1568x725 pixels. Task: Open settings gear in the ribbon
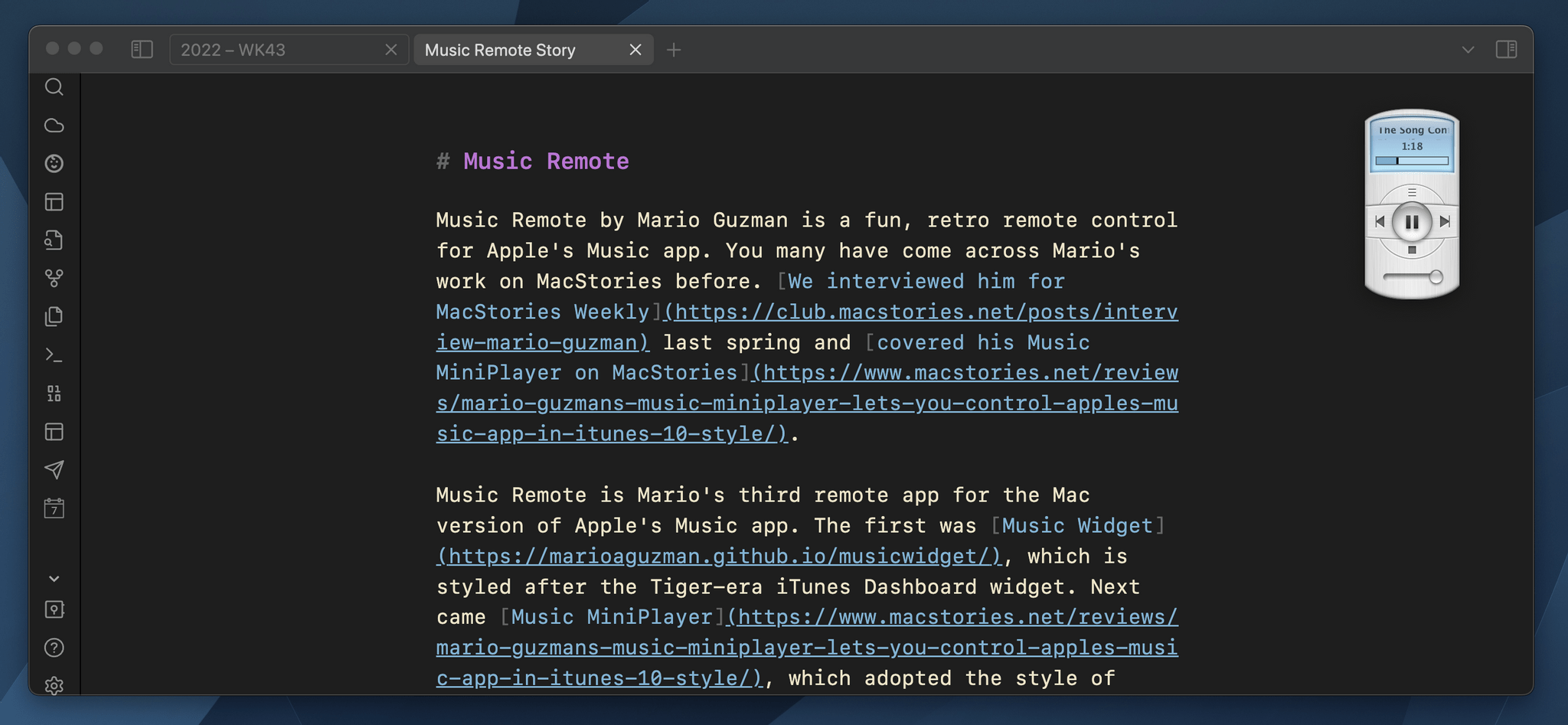coord(54,685)
